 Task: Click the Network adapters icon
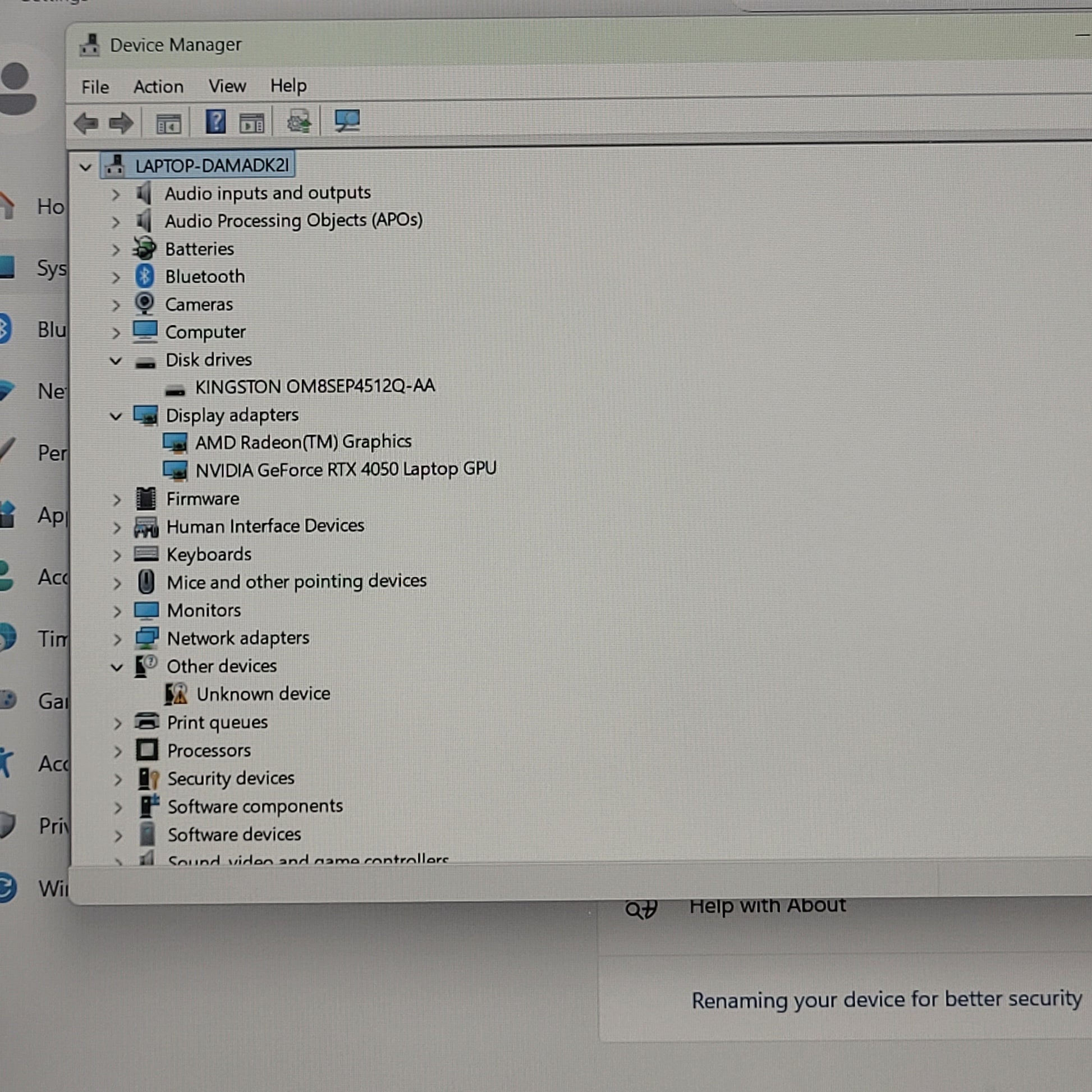point(147,638)
